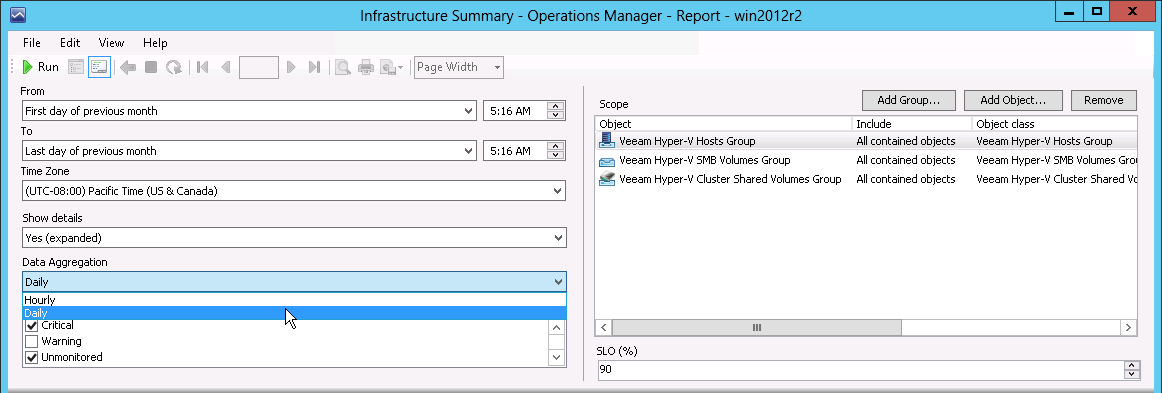Open the File menu
The width and height of the screenshot is (1162, 393).
32,43
